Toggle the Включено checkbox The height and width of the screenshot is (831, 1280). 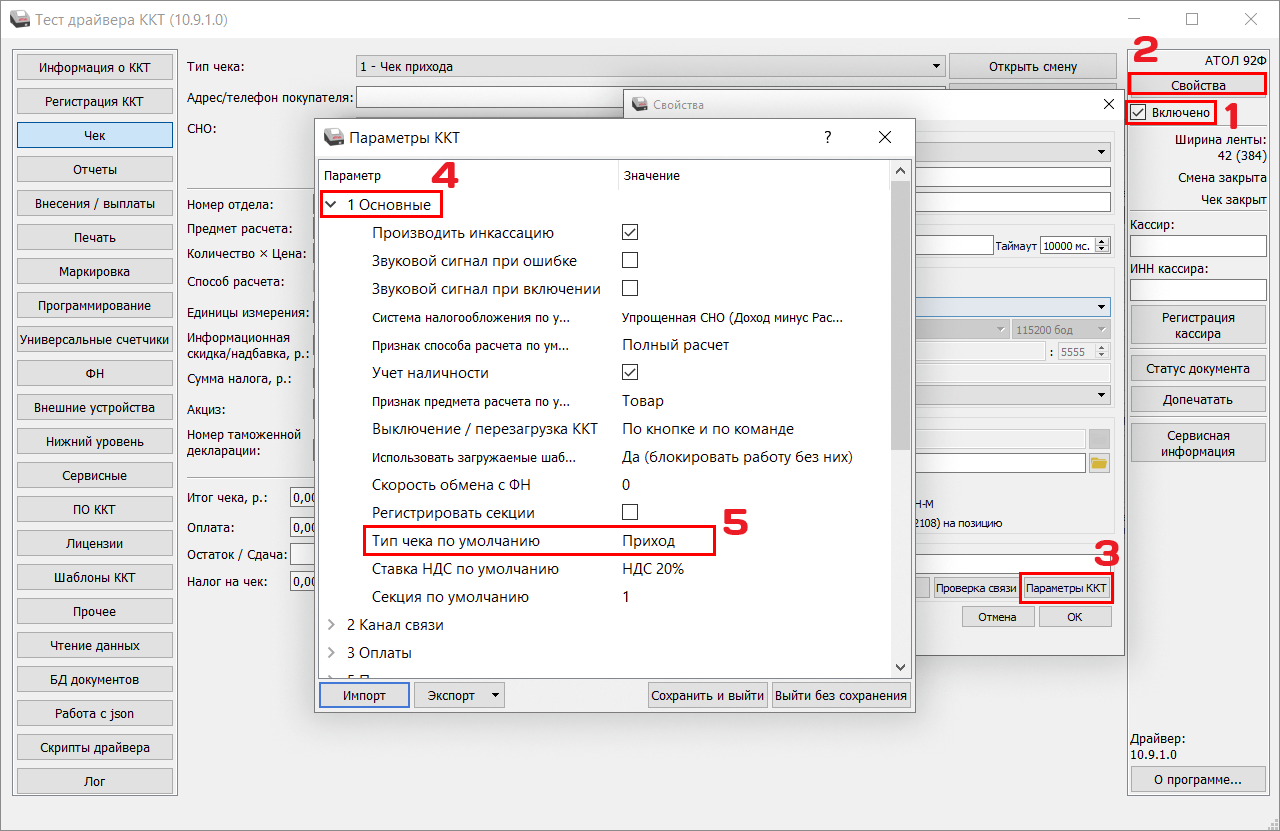pos(1139,113)
